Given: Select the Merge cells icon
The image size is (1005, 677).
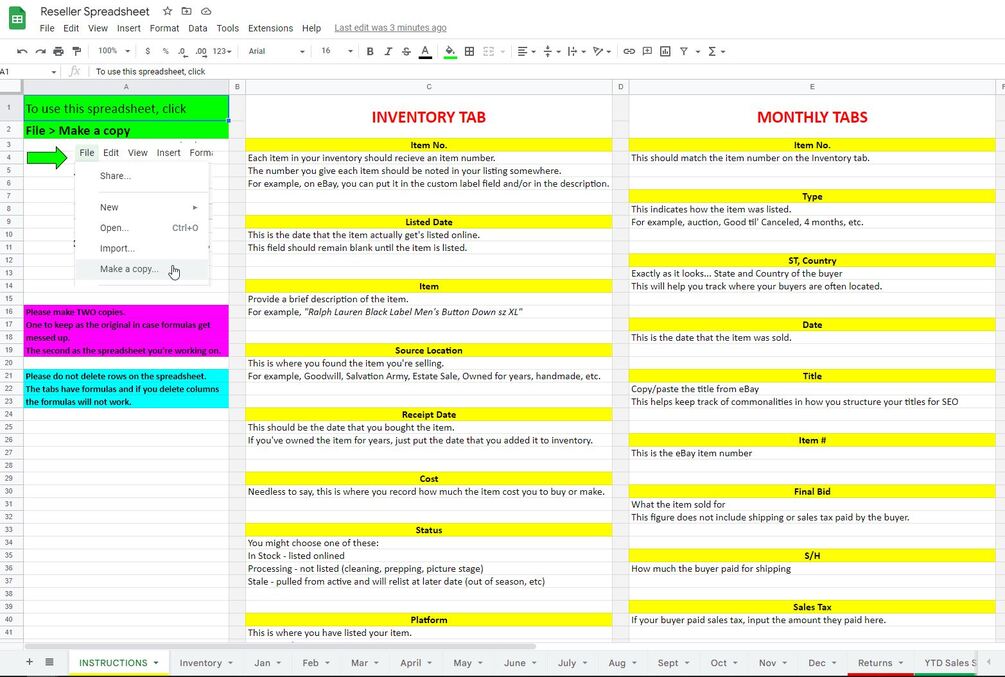Looking at the screenshot, I should (x=488, y=51).
